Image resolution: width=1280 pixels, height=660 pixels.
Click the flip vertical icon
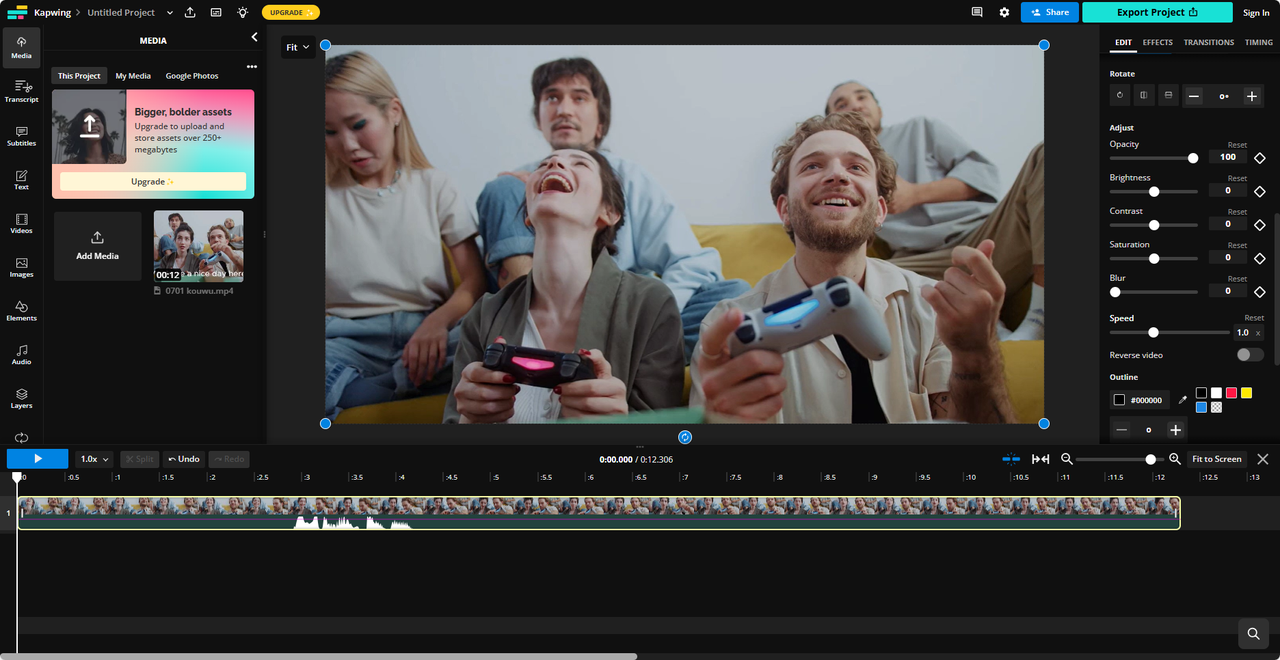pos(1168,96)
